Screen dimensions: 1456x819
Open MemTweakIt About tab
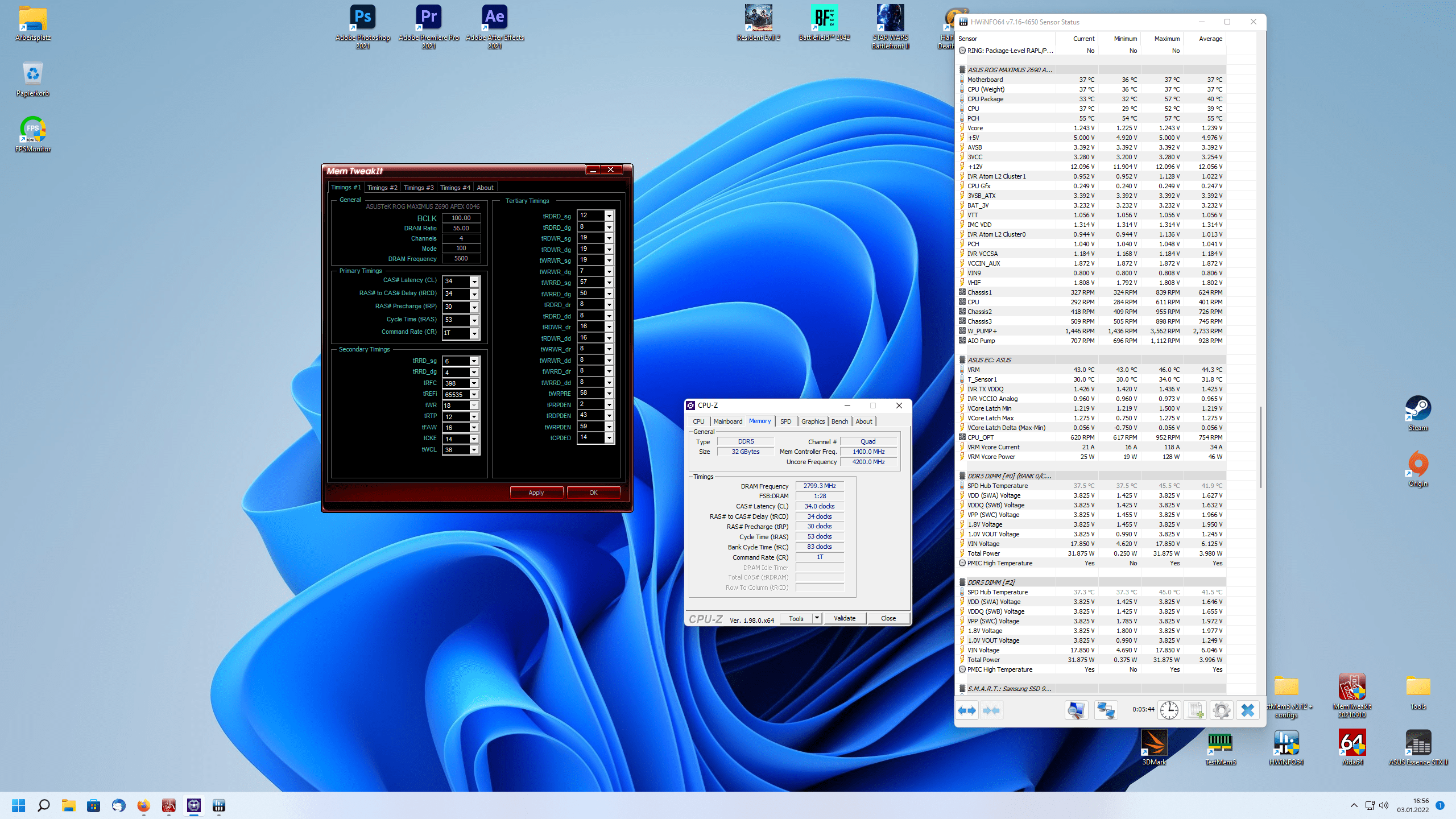[x=485, y=188]
